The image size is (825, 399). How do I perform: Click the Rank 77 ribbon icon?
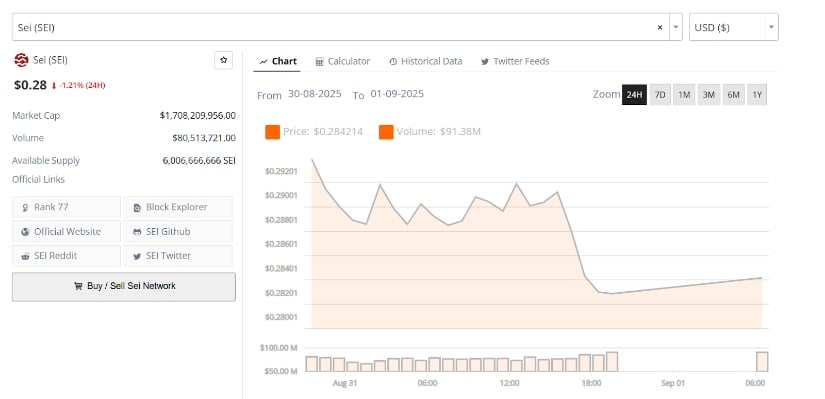click(25, 208)
